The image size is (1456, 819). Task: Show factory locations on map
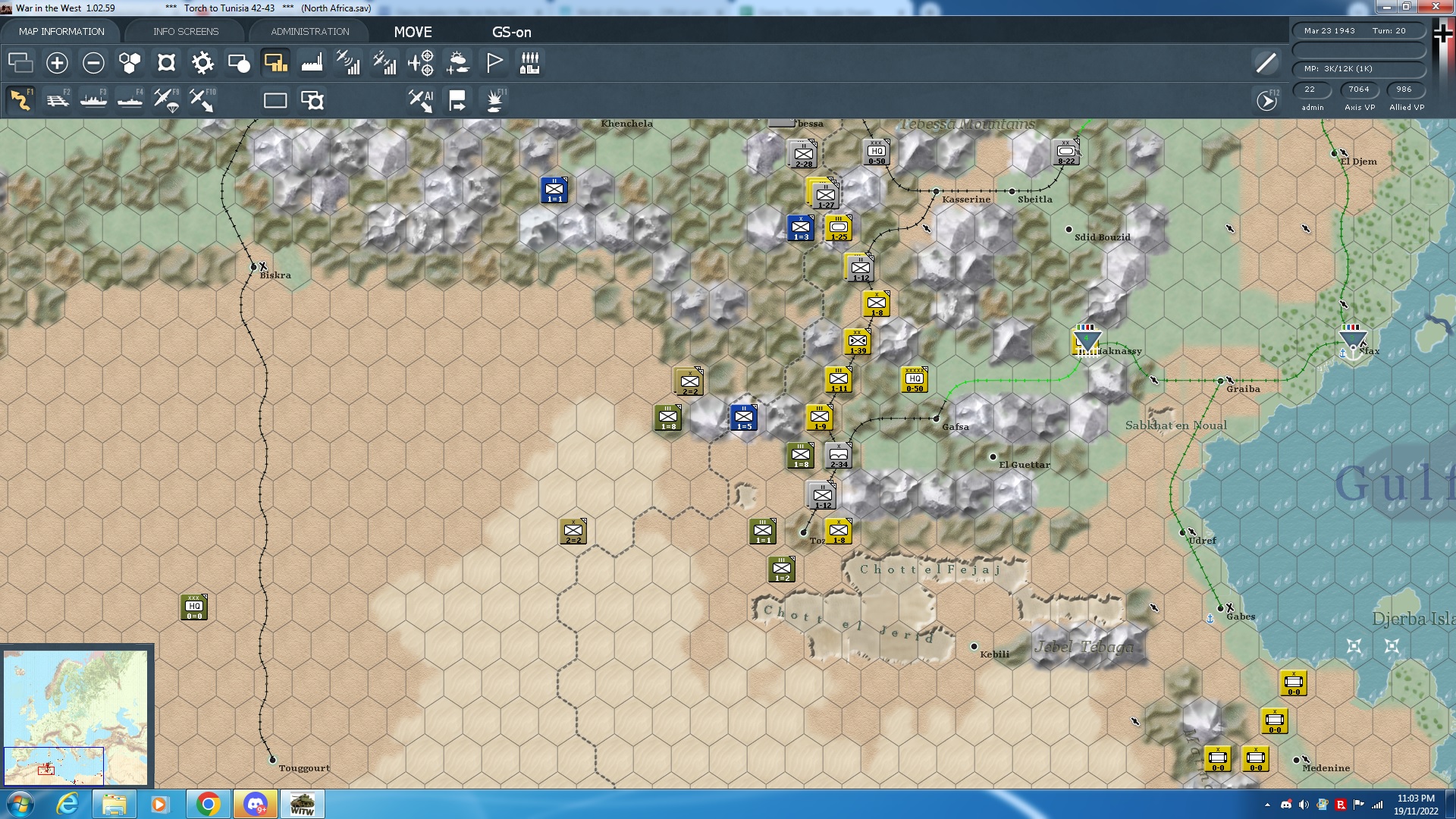pos(312,63)
